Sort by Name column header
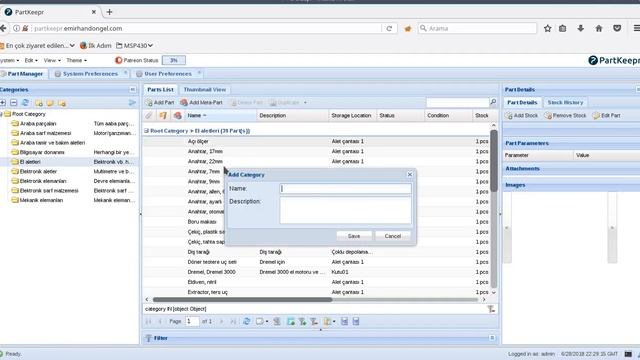Viewport: 640px width, 360px height. point(220,116)
